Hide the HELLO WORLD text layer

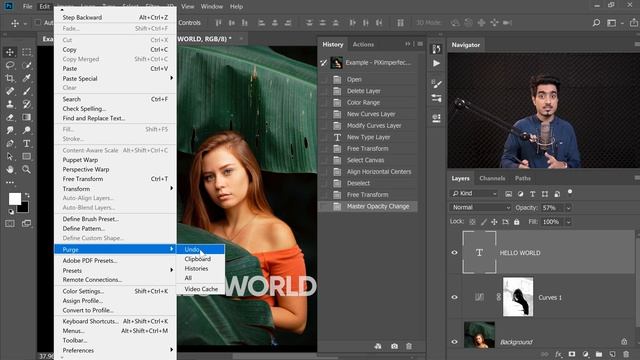click(454, 253)
